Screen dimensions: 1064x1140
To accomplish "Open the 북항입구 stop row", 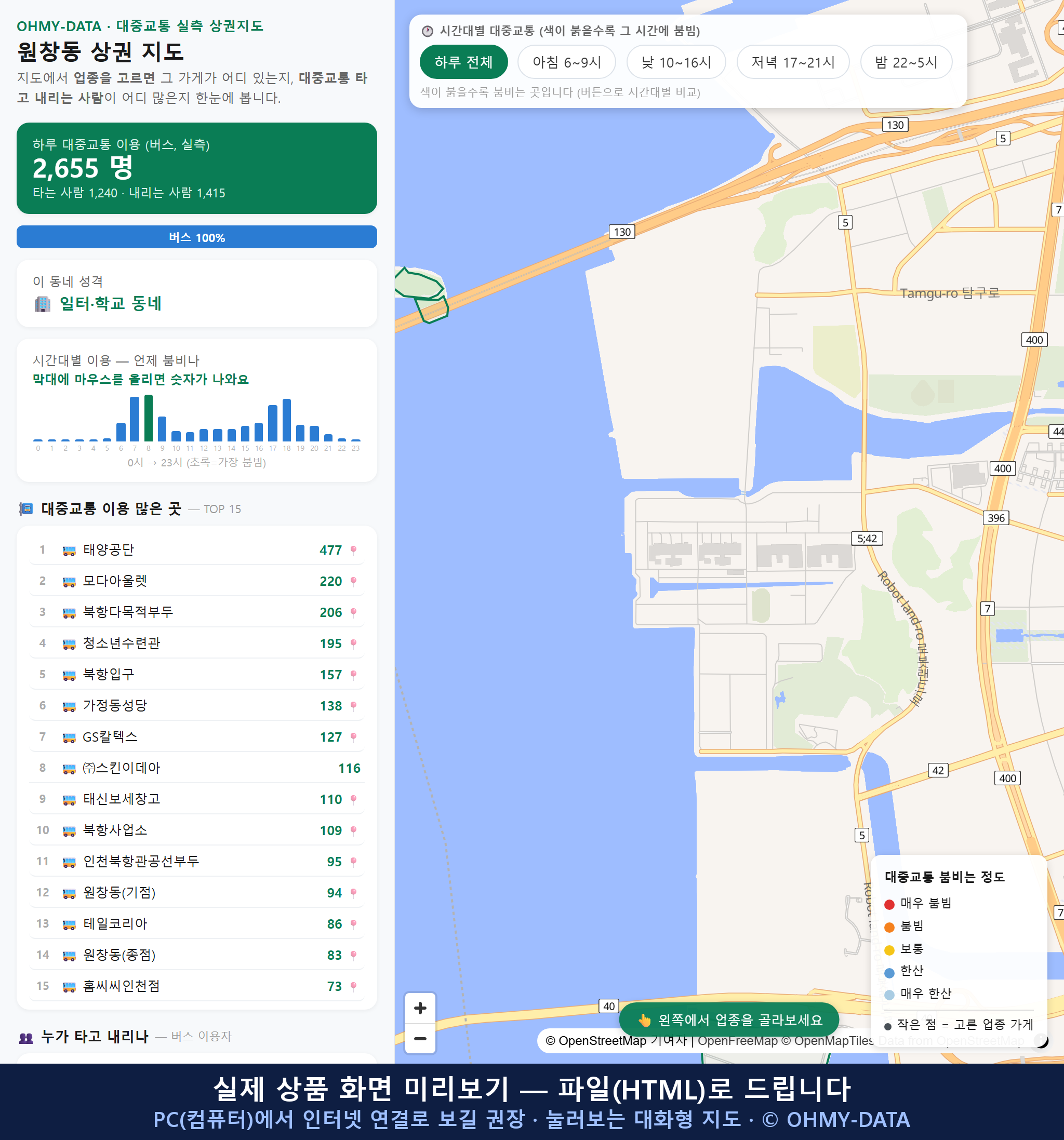I will [197, 674].
